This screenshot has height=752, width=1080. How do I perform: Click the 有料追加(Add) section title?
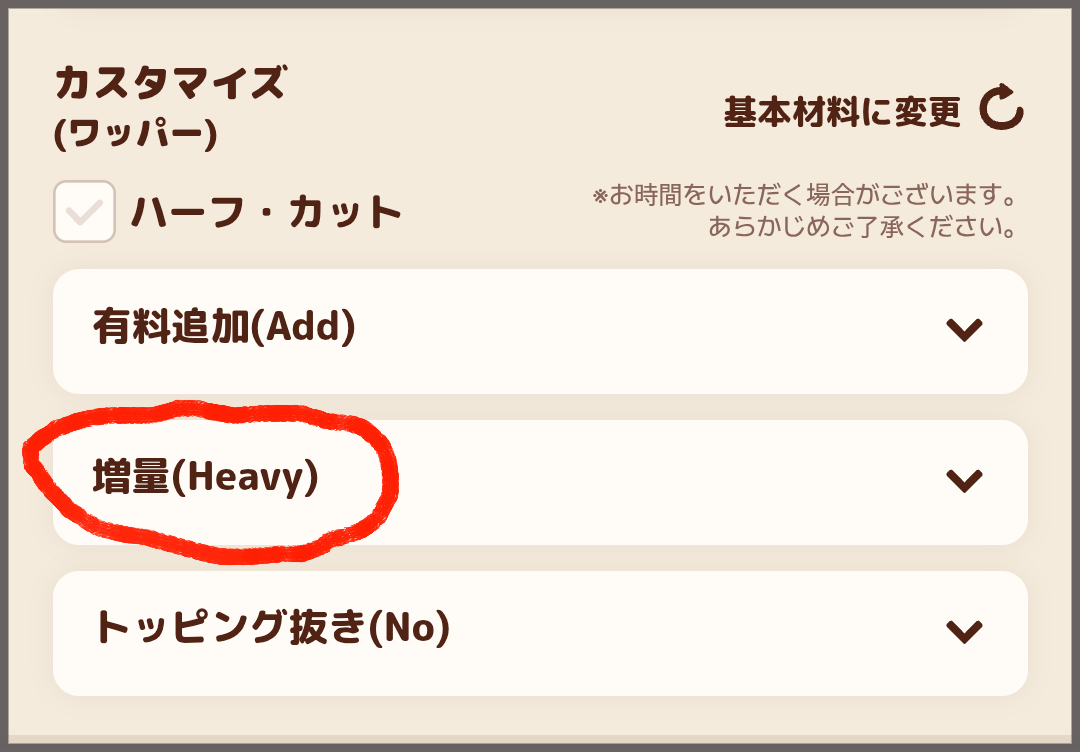[224, 327]
